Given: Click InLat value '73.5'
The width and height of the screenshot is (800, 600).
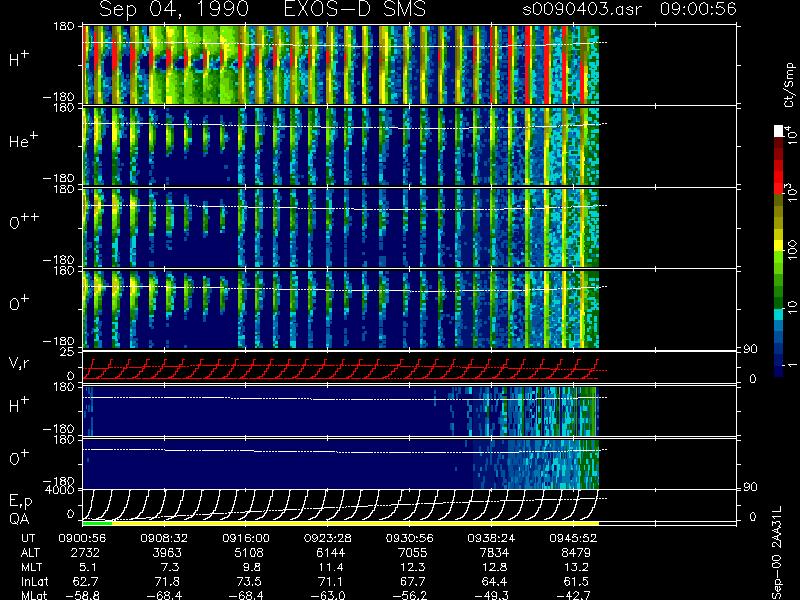Looking at the screenshot, I should pyautogui.click(x=249, y=581).
